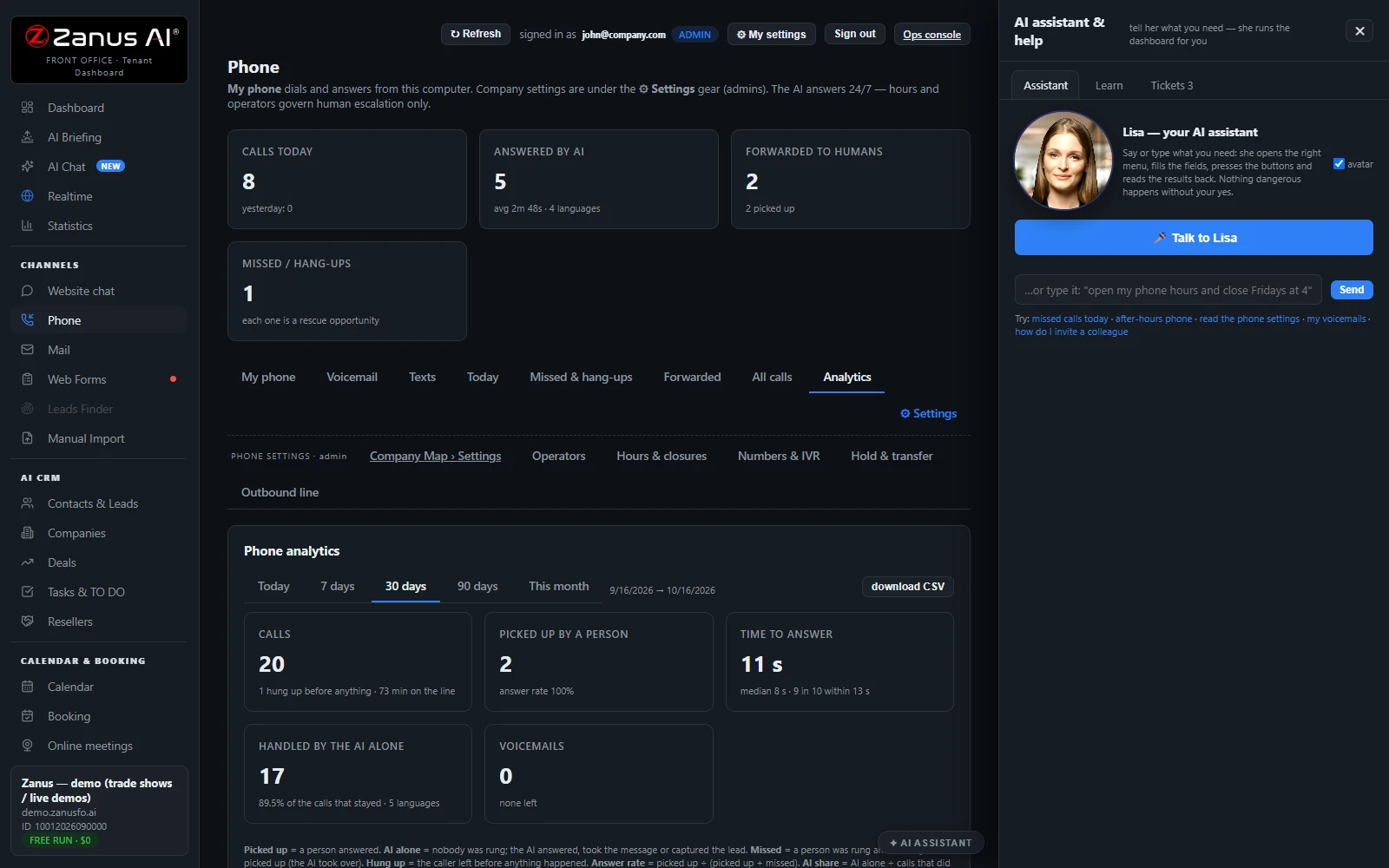Image resolution: width=1389 pixels, height=868 pixels.
Task: Click the download CSV button
Action: 908,587
